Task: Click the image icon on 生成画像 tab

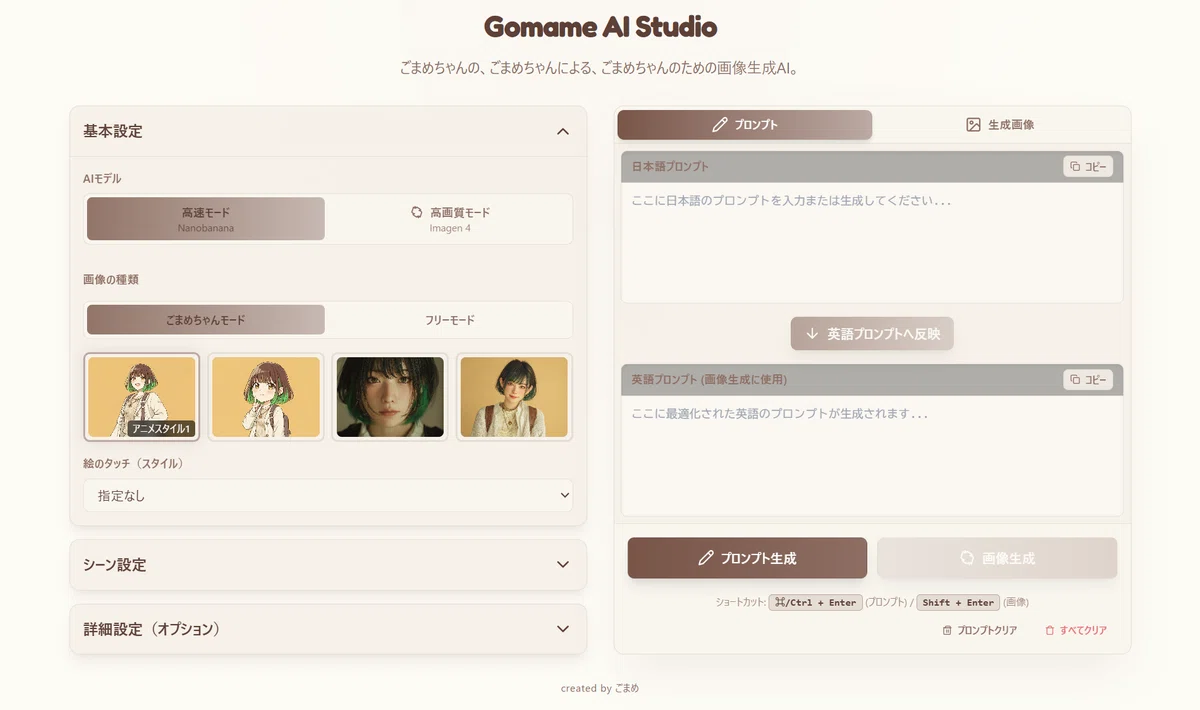Action: (x=973, y=125)
